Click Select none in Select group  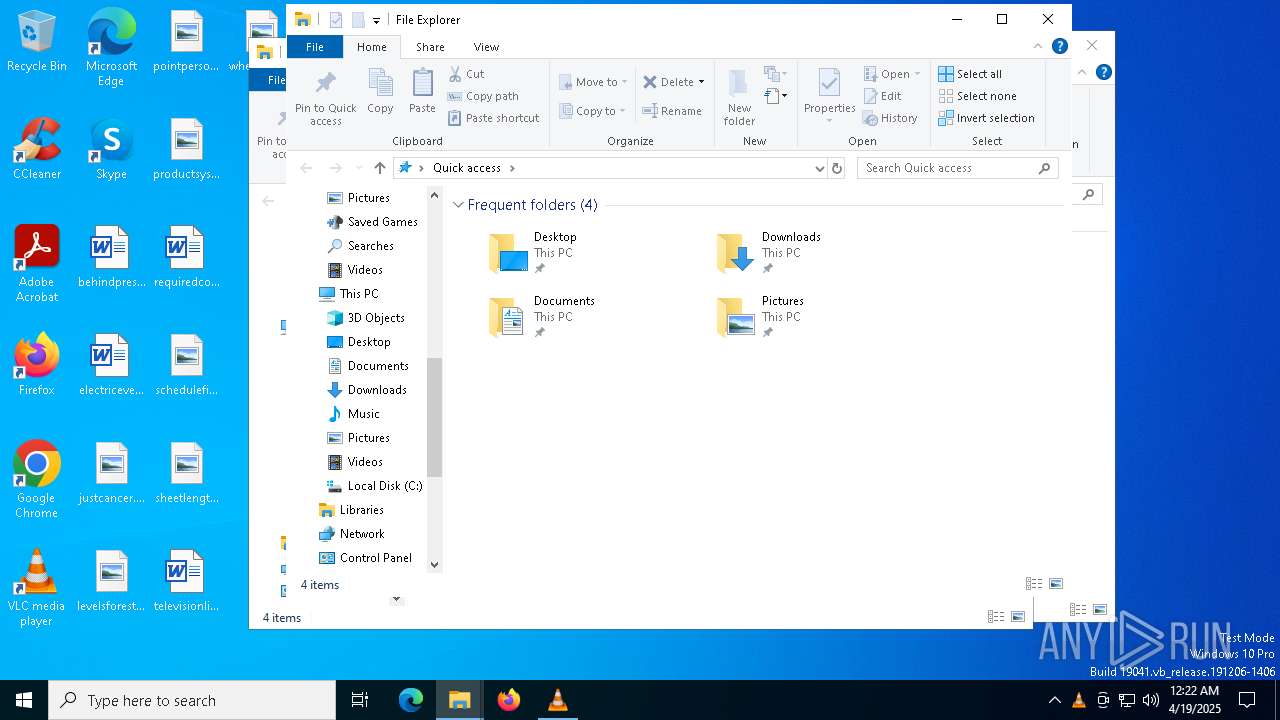pos(978,96)
